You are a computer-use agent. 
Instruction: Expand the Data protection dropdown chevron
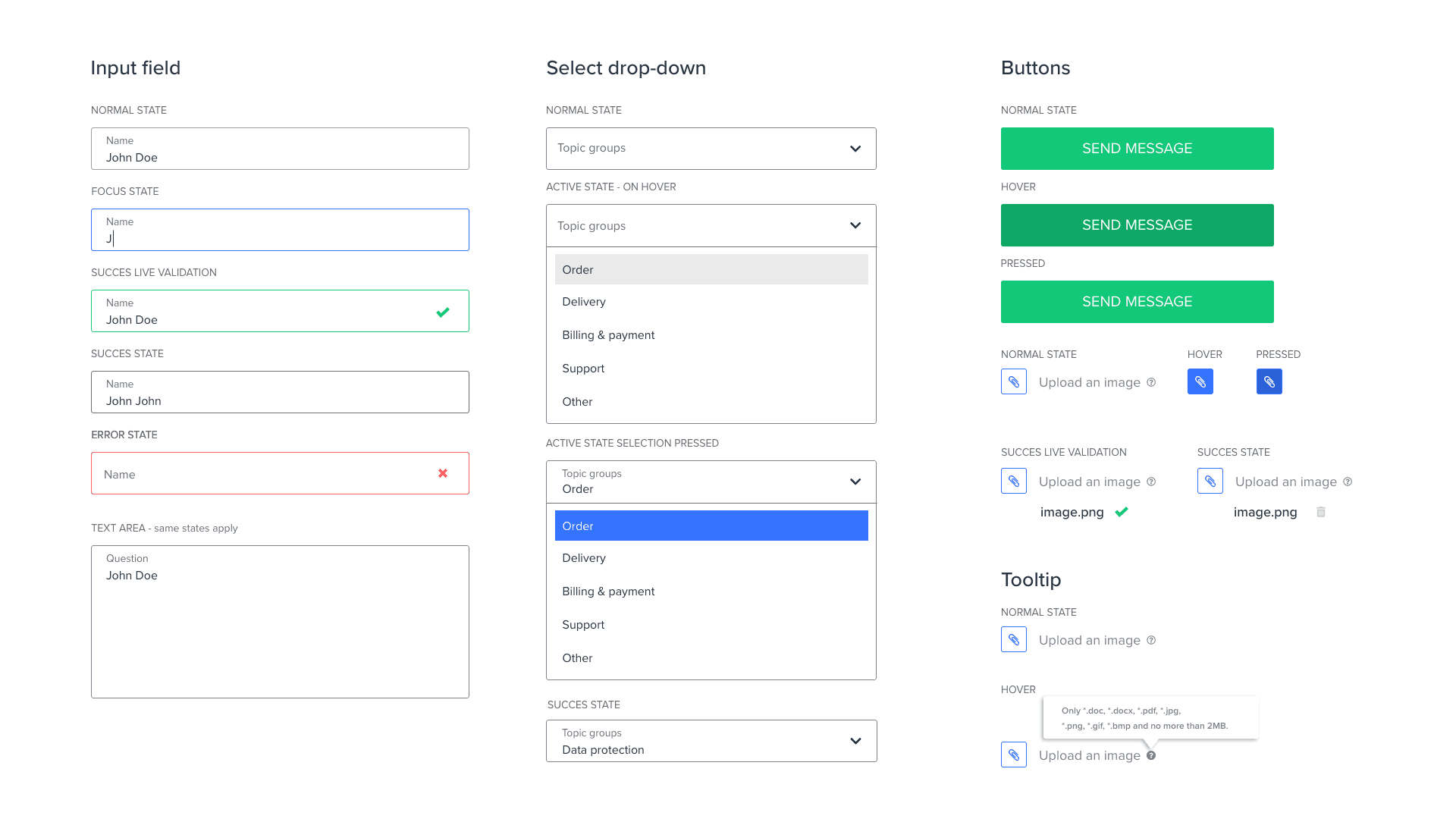[x=855, y=741]
